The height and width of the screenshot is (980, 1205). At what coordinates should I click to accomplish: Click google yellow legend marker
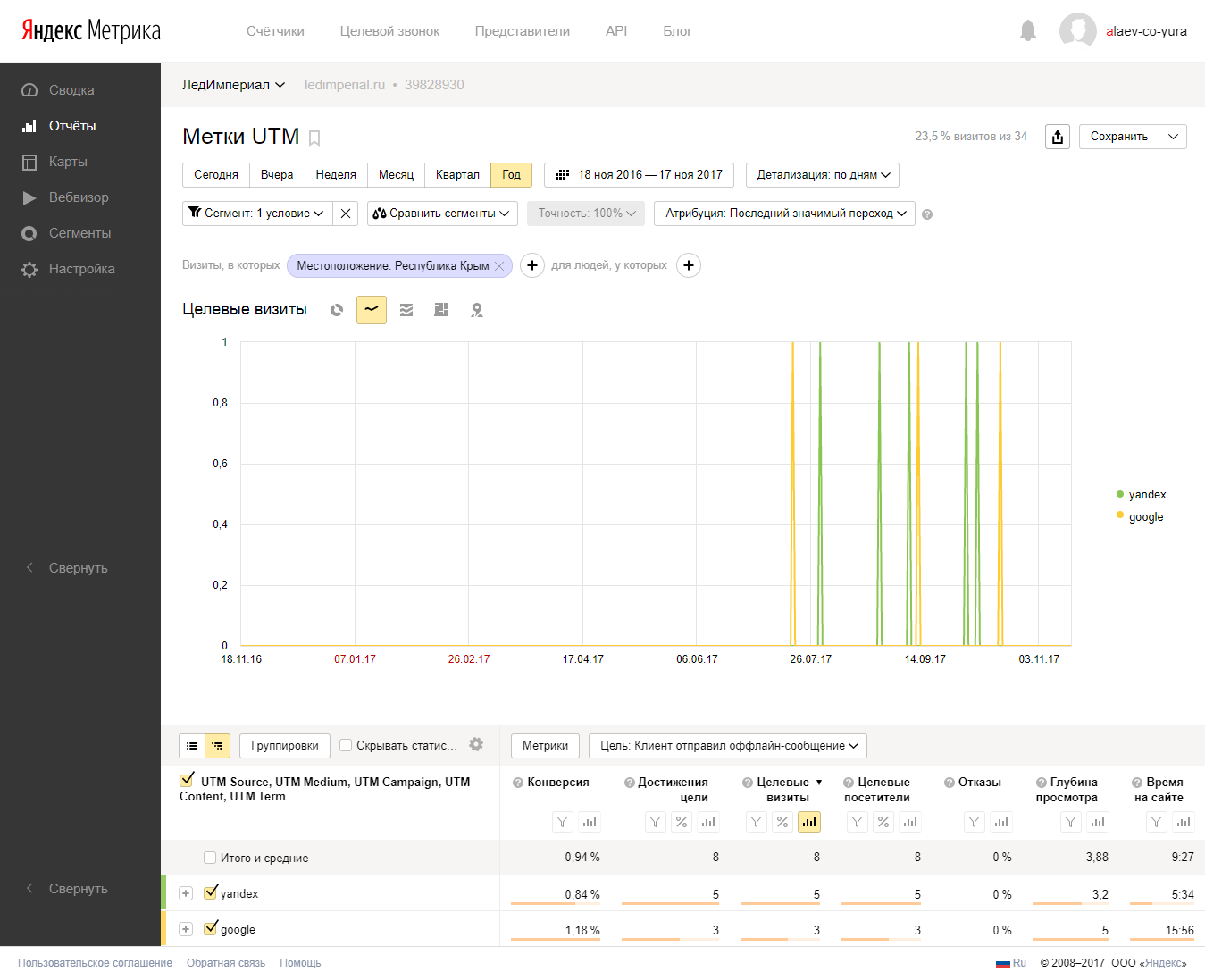(x=1120, y=515)
